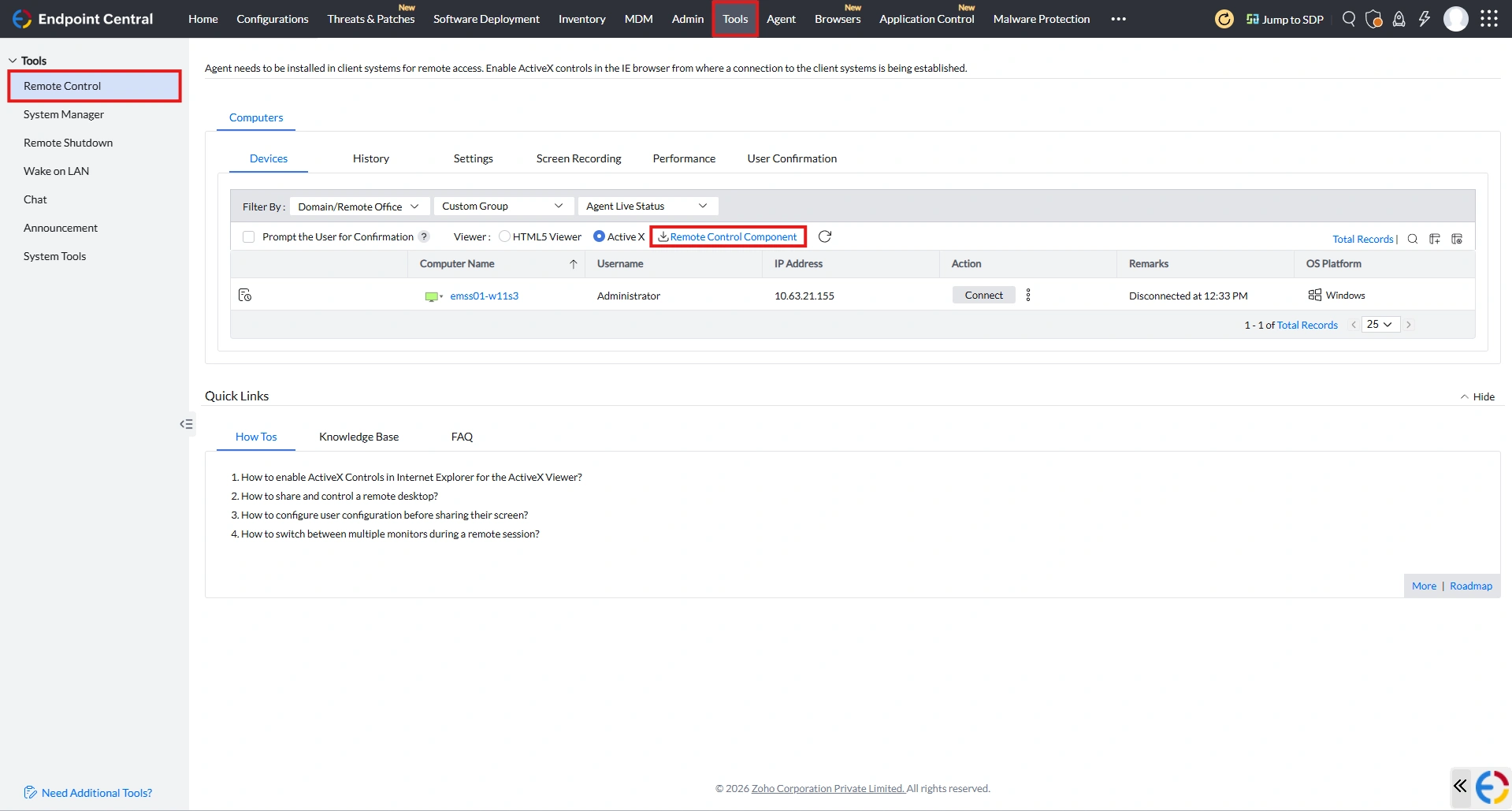This screenshot has width=1512, height=811.
Task: Refresh the devices list
Action: pyautogui.click(x=825, y=236)
